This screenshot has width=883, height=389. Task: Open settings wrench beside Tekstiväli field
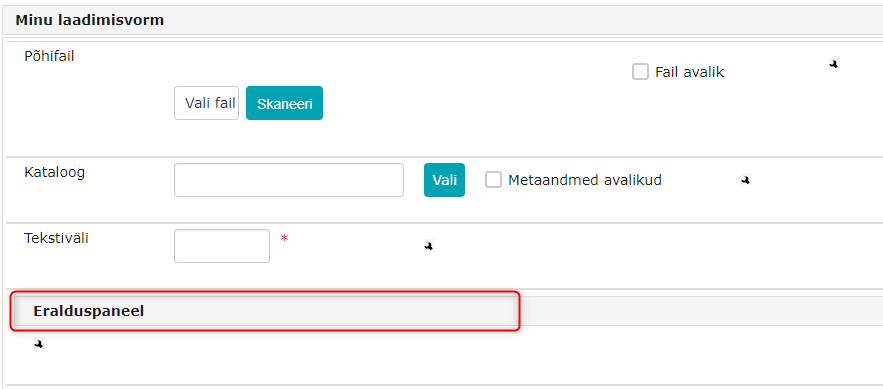pyautogui.click(x=429, y=245)
